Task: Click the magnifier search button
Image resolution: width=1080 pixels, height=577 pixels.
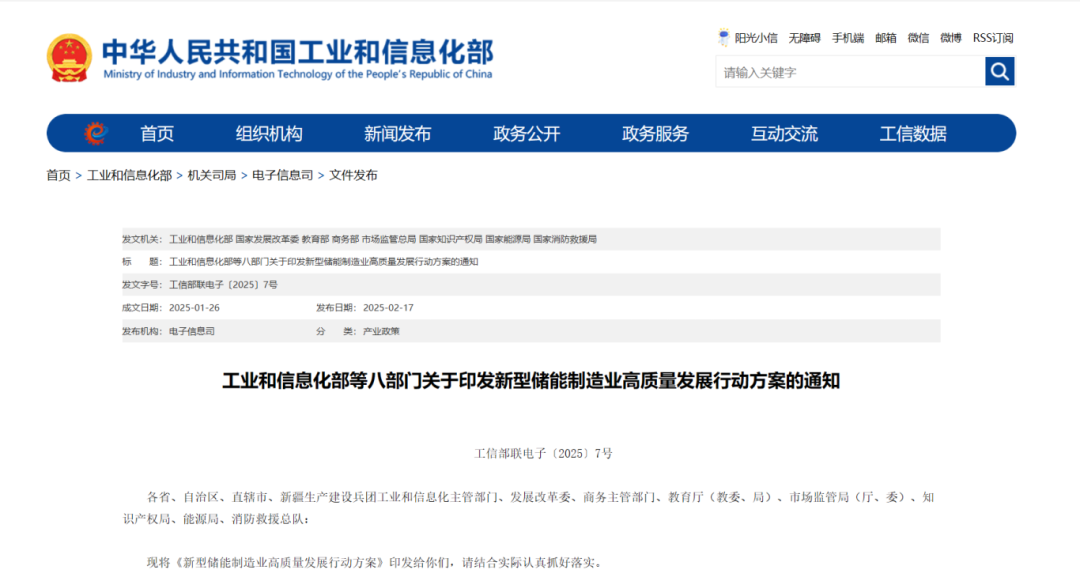Action: (x=999, y=71)
